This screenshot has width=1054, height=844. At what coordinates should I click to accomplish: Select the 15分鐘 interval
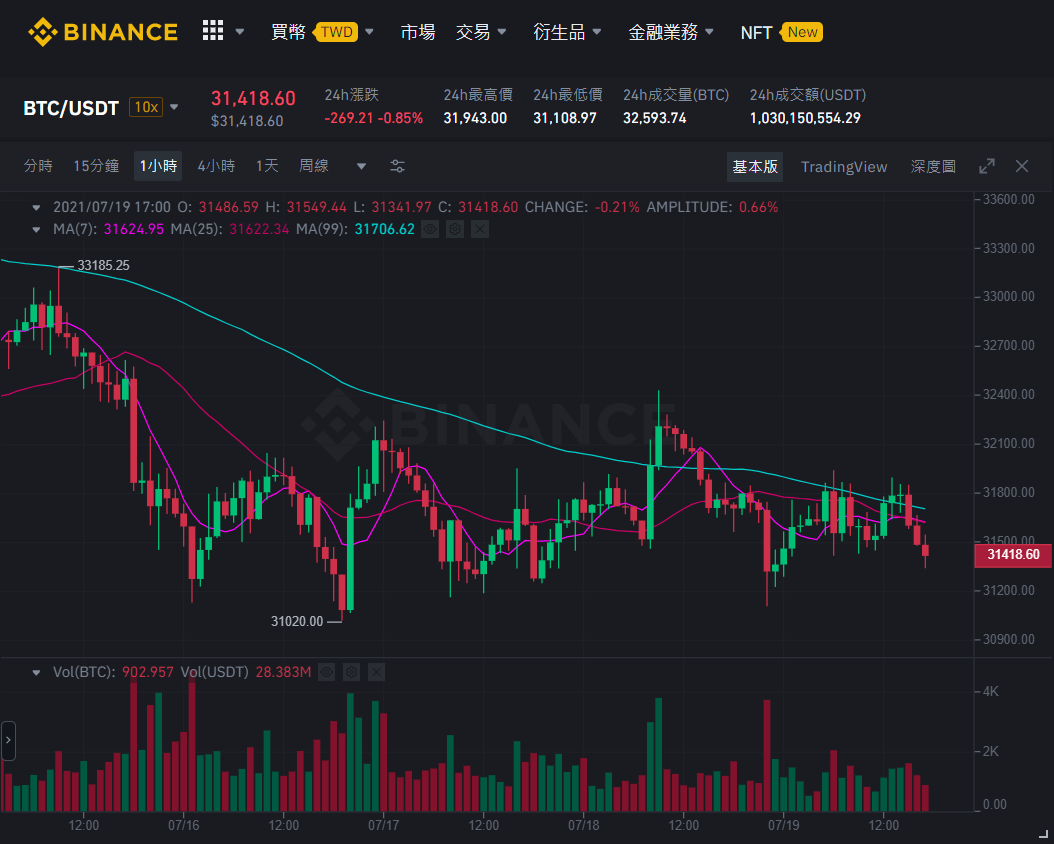(x=96, y=166)
